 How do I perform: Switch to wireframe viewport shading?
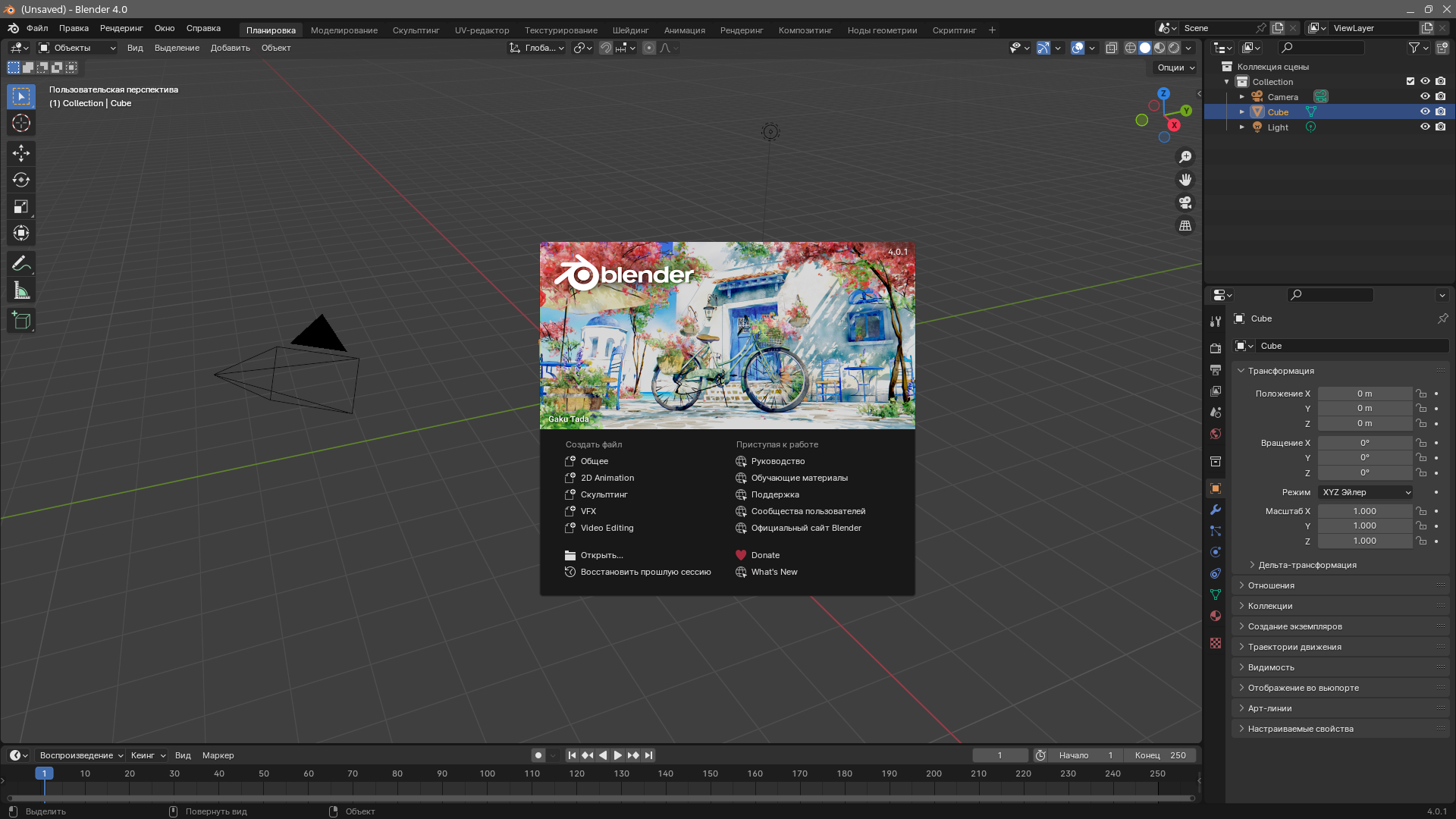point(1131,48)
